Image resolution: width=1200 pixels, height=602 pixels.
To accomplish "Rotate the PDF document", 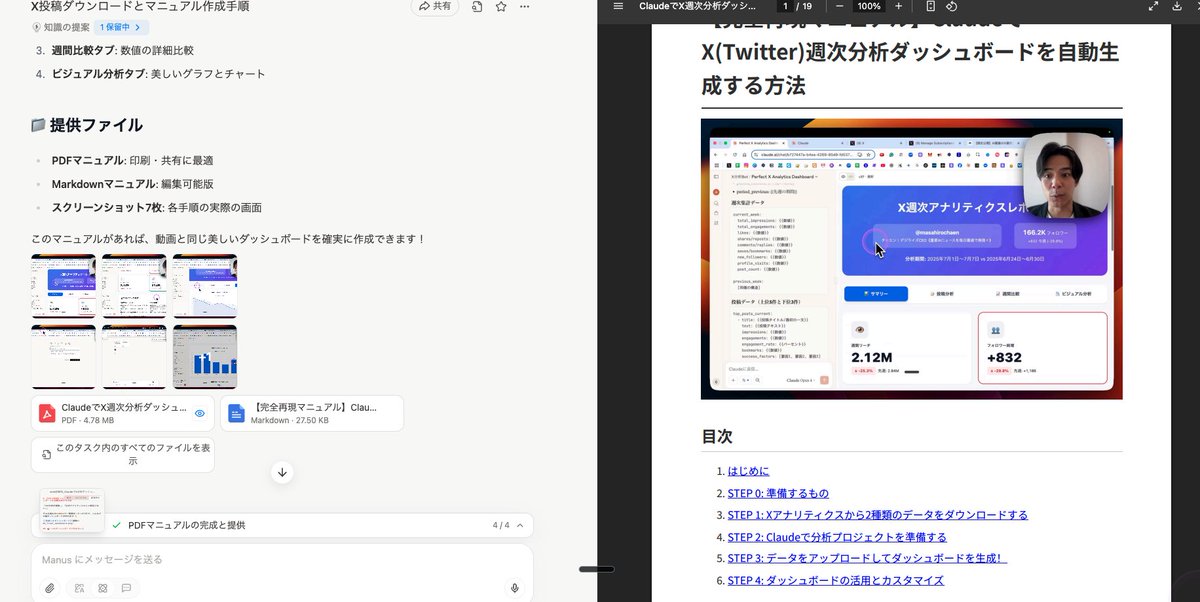I will (953, 6).
